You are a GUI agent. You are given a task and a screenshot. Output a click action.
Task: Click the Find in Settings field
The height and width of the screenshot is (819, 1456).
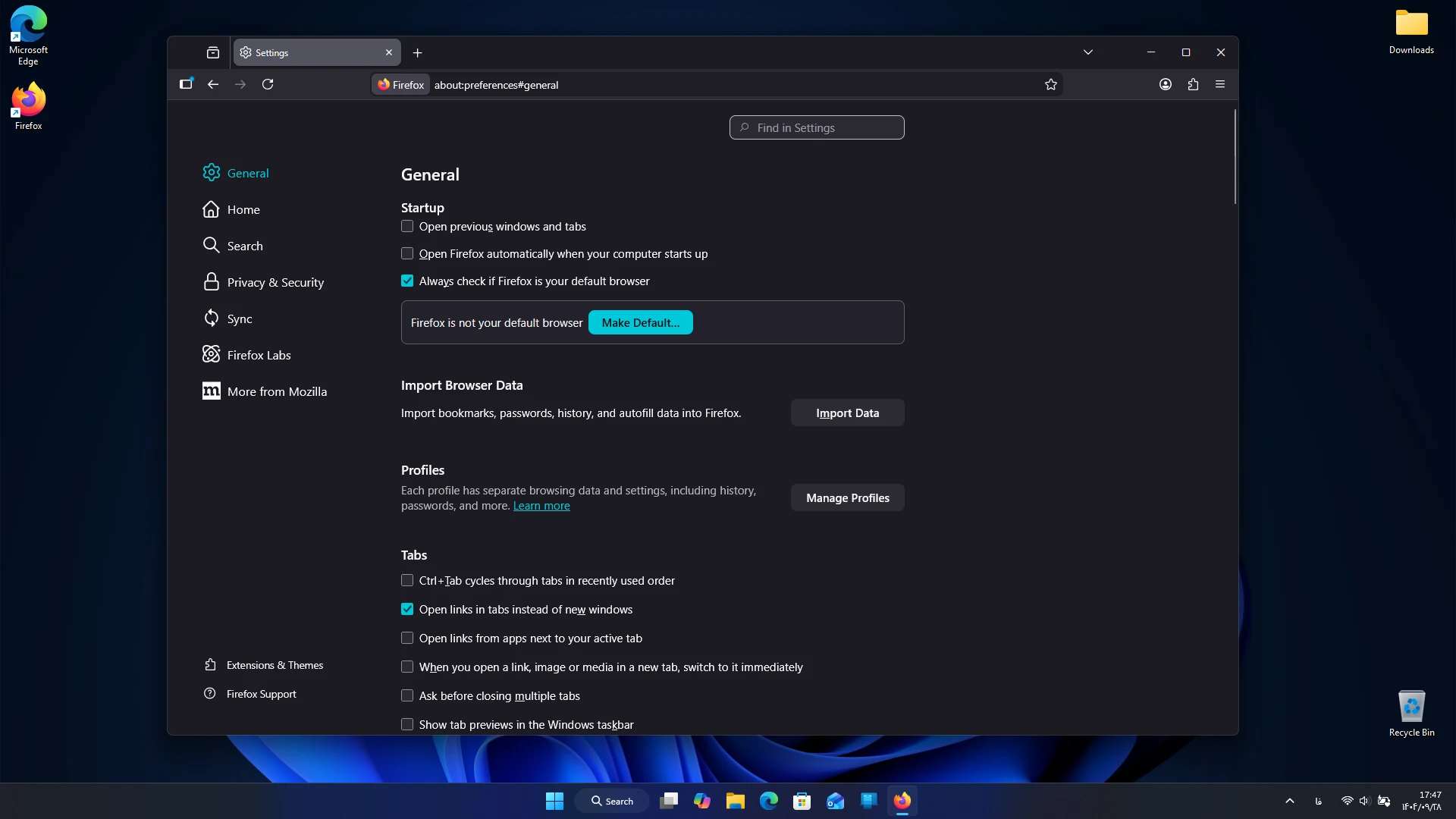coord(817,127)
